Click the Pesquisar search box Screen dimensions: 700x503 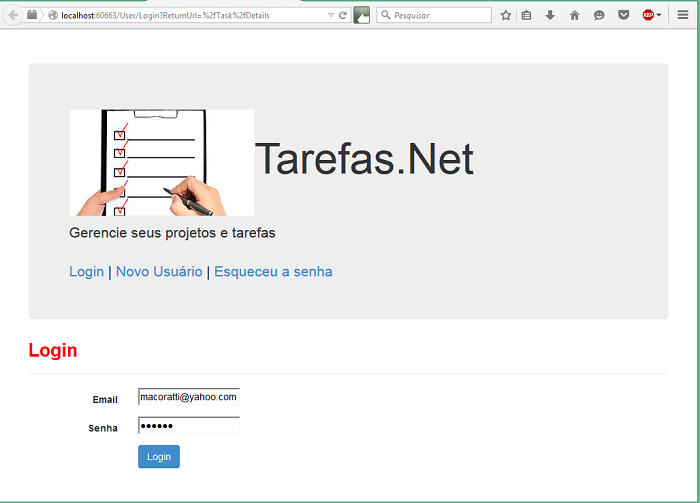click(434, 15)
